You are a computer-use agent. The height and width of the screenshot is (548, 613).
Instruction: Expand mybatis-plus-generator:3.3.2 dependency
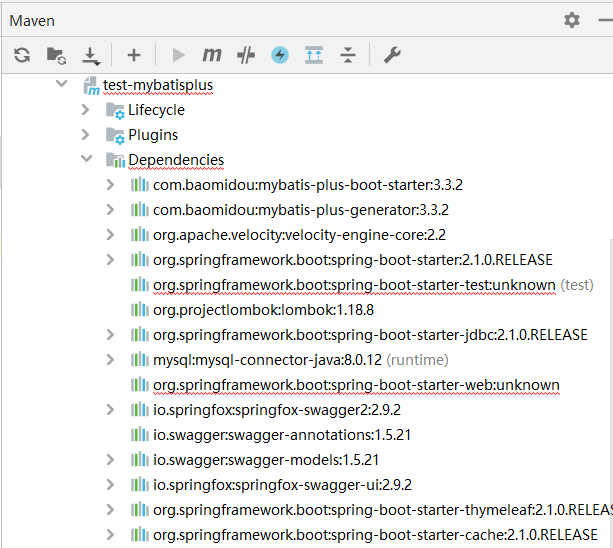point(110,210)
